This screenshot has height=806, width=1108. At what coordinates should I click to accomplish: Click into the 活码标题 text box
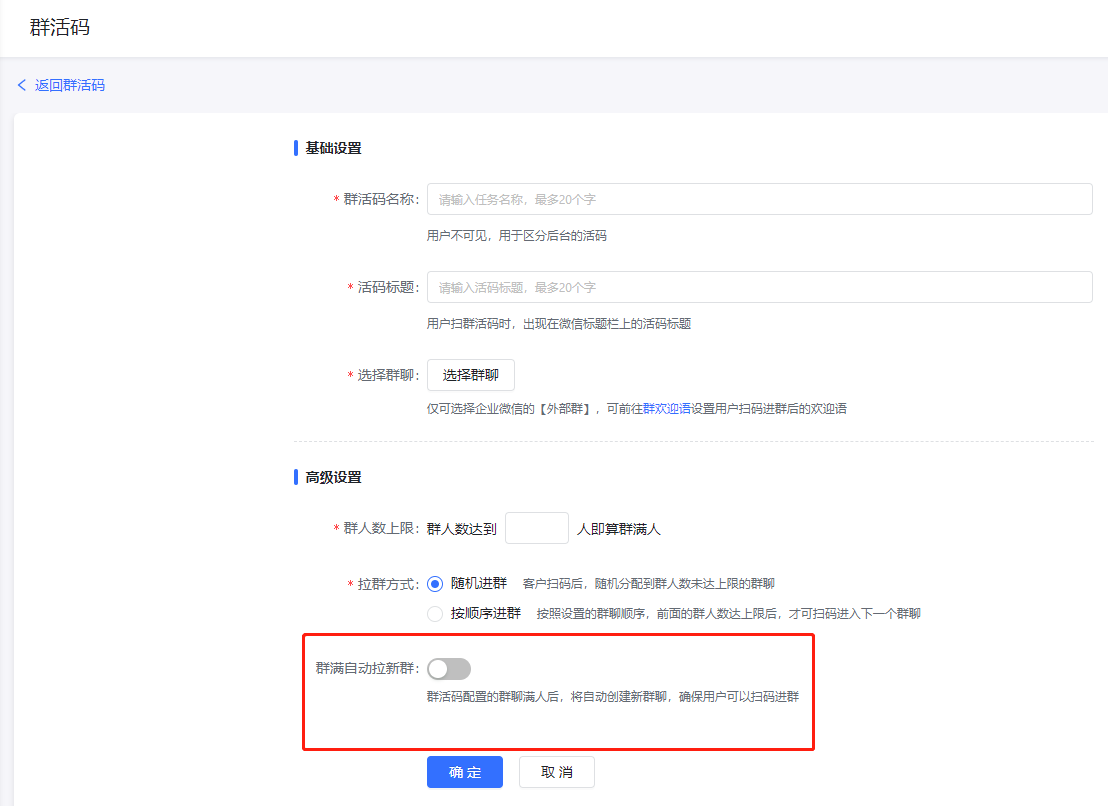tap(759, 287)
